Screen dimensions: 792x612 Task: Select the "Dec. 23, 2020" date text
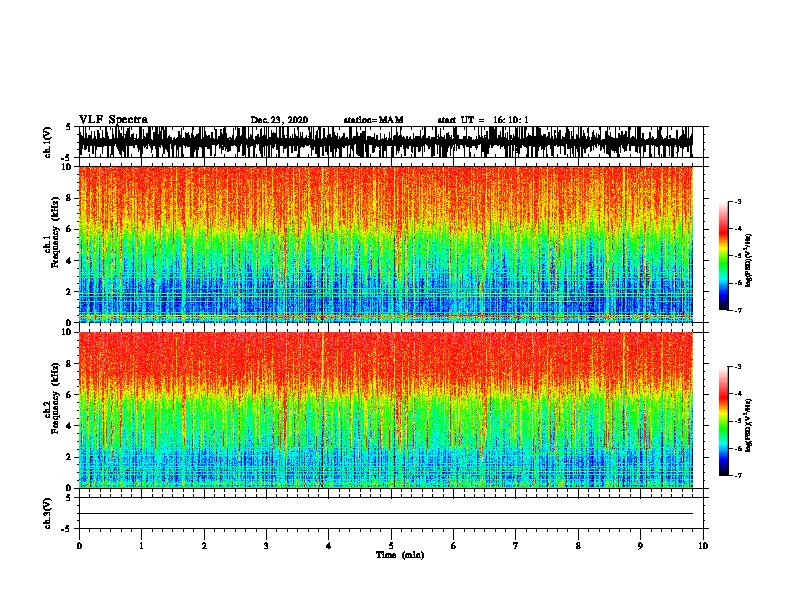coord(279,120)
